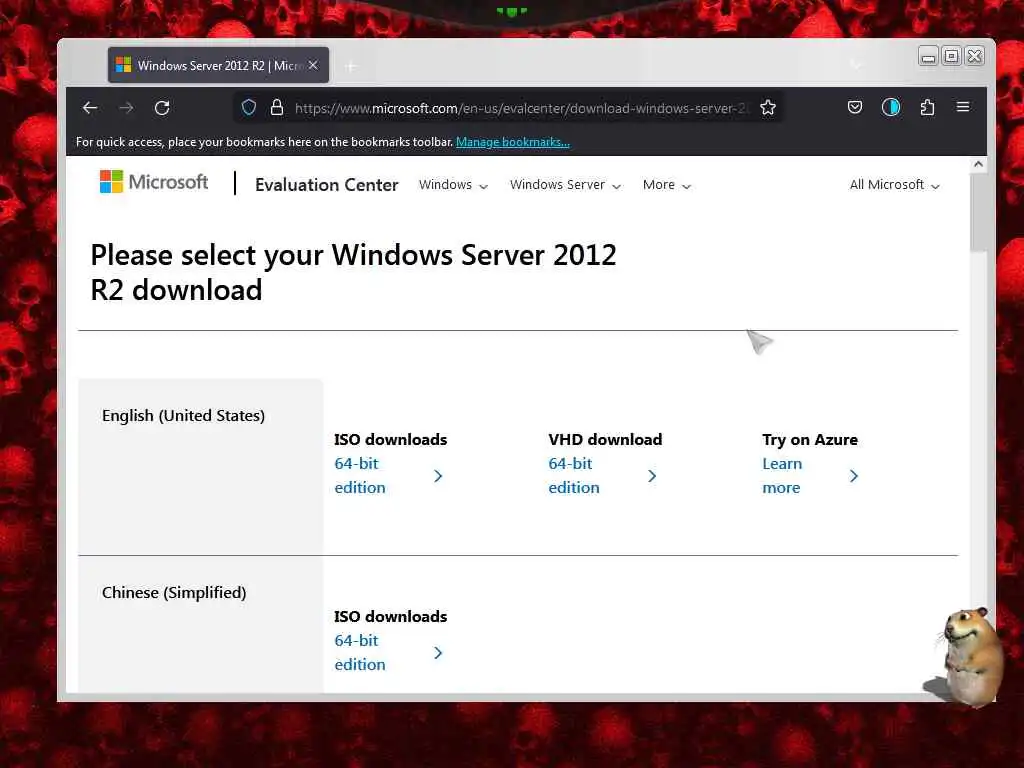Click the Chinese (Simplified) label
1024x768 pixels.
174,592
